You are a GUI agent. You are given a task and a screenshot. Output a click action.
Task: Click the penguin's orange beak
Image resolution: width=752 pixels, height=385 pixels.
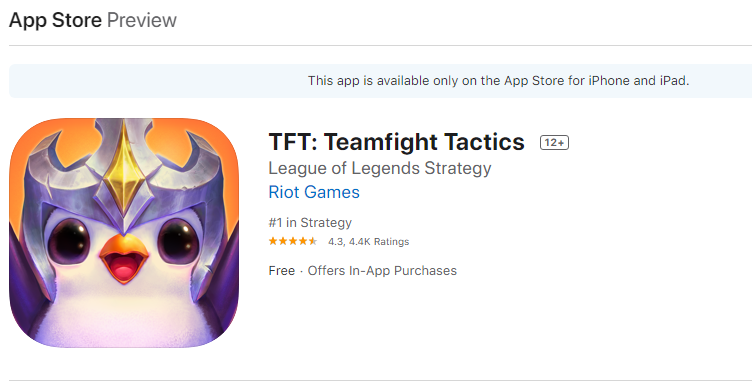coord(124,259)
